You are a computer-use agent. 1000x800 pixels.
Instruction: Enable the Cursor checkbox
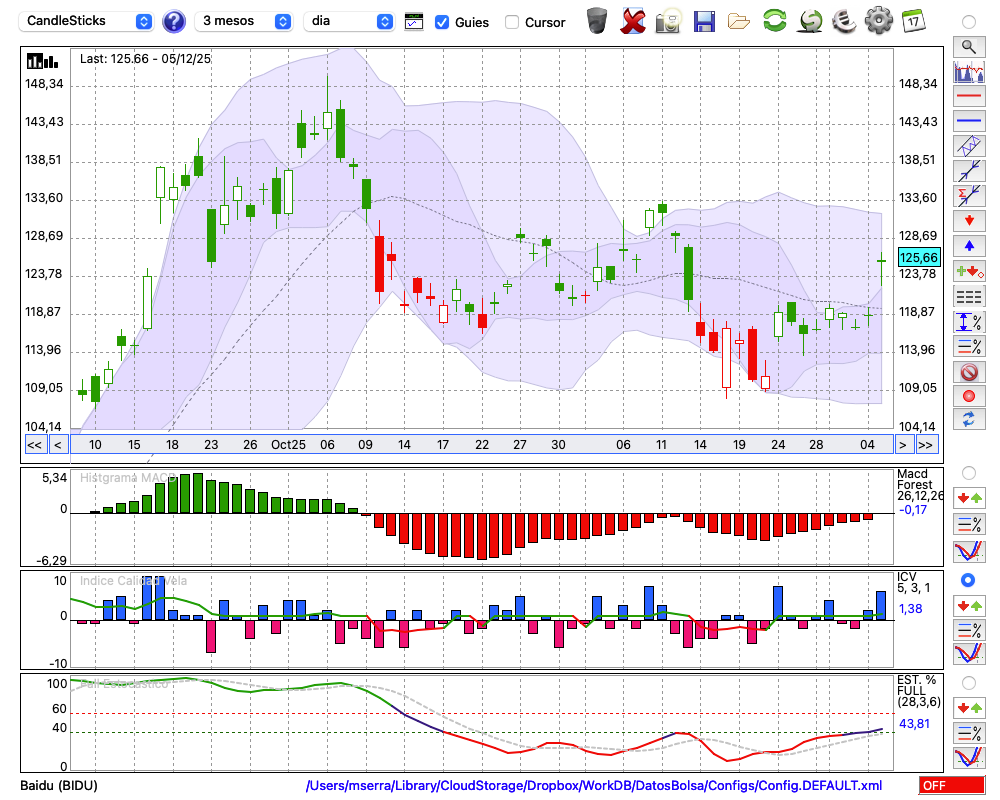(512, 22)
